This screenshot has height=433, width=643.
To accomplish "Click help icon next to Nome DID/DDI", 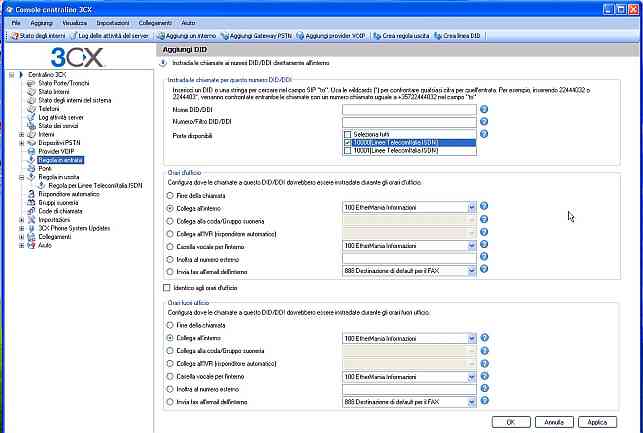I will (x=484, y=109).
